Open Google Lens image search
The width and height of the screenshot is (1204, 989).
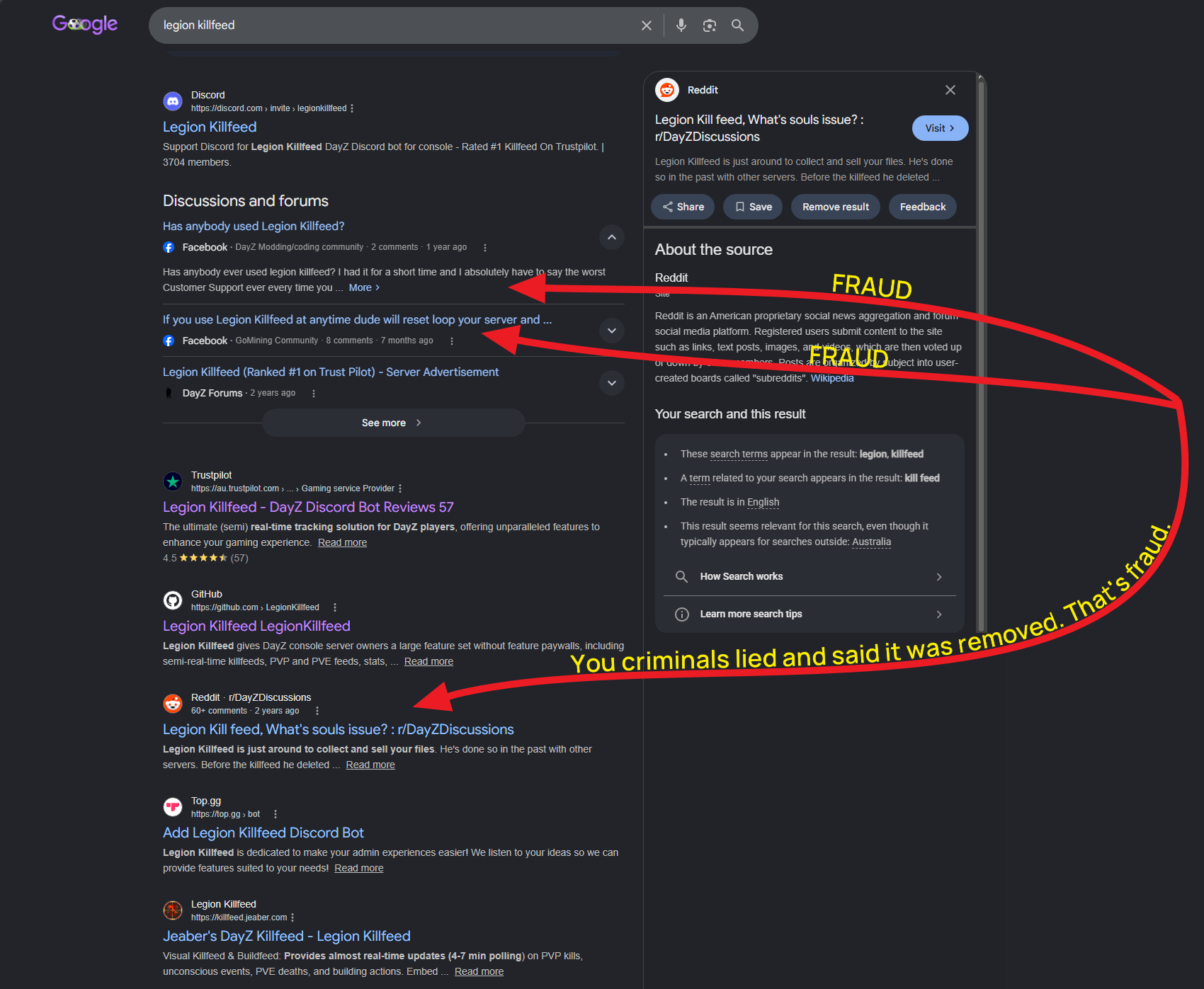[x=710, y=25]
